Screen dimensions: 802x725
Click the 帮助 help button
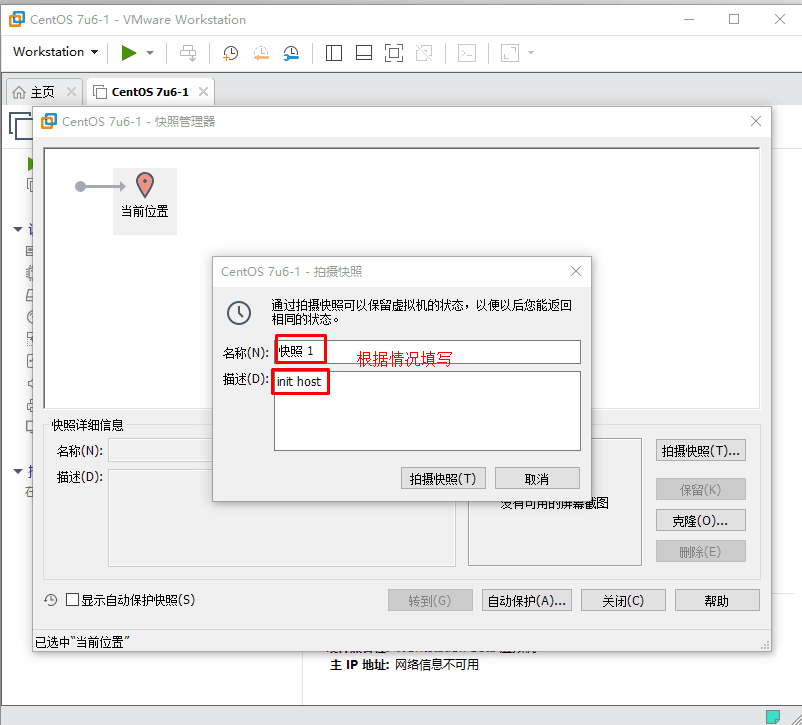point(717,601)
